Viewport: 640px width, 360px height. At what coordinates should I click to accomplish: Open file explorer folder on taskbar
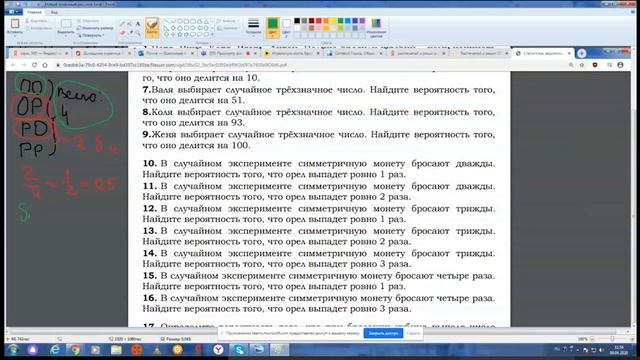(x=116, y=349)
